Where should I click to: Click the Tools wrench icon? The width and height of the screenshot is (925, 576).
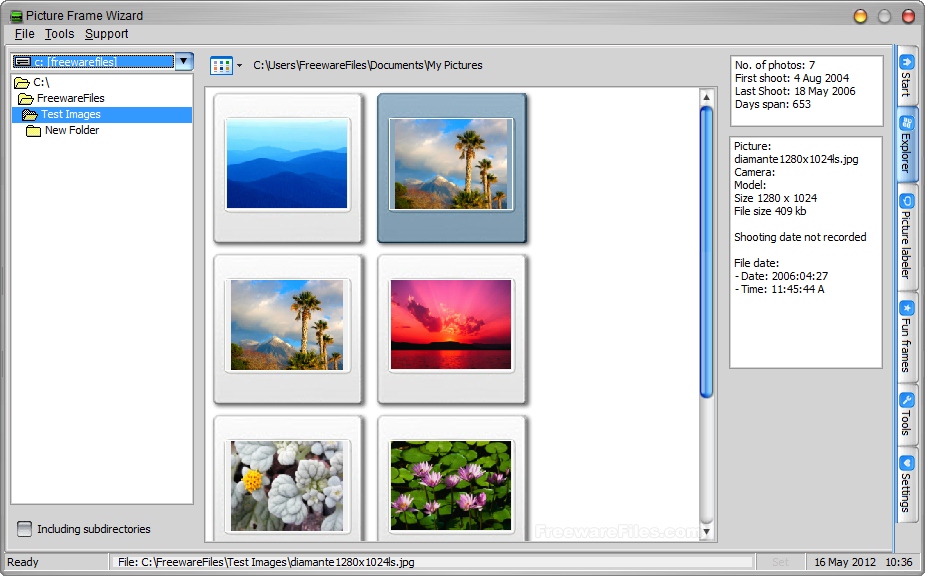pyautogui.click(x=907, y=400)
